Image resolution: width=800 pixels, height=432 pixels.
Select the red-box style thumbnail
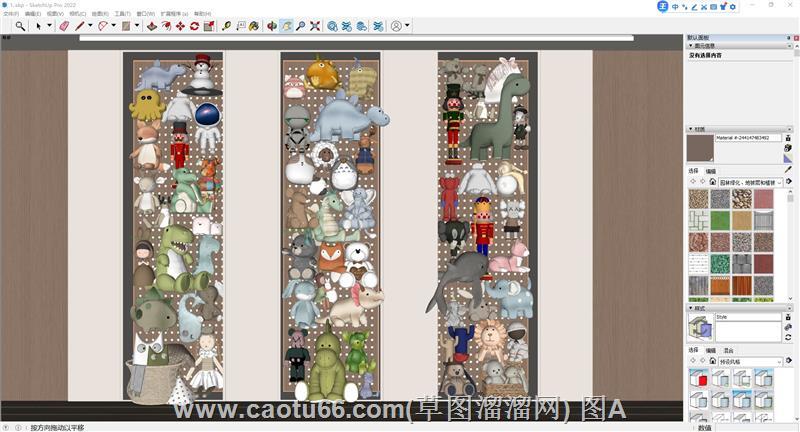[x=698, y=379]
